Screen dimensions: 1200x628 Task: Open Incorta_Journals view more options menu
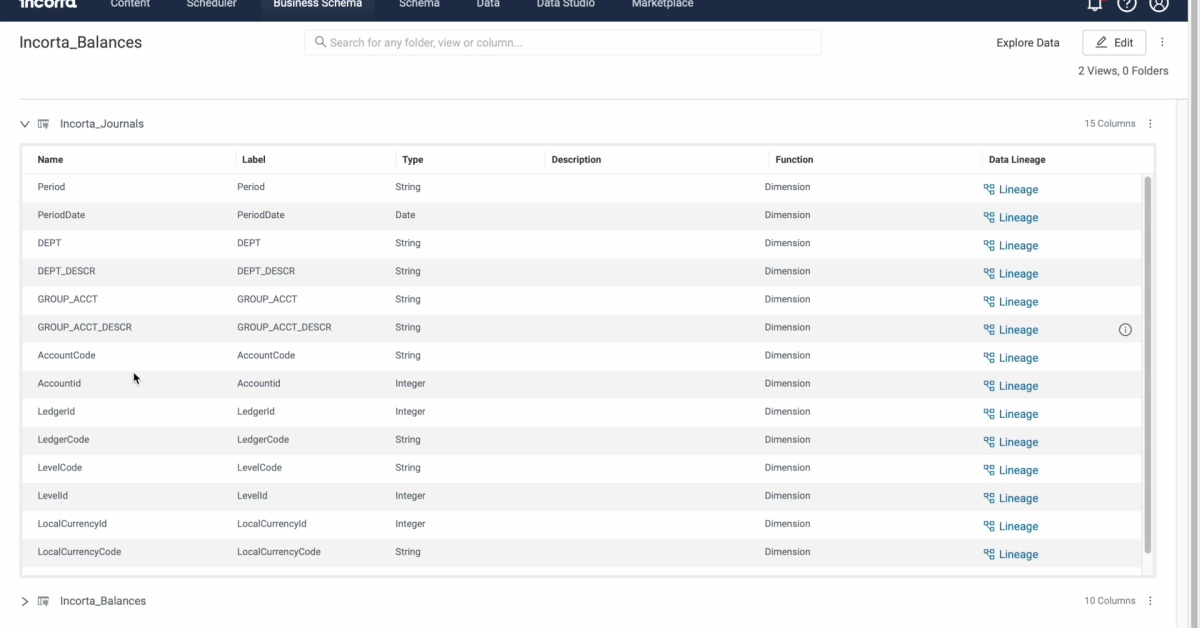[x=1150, y=124]
